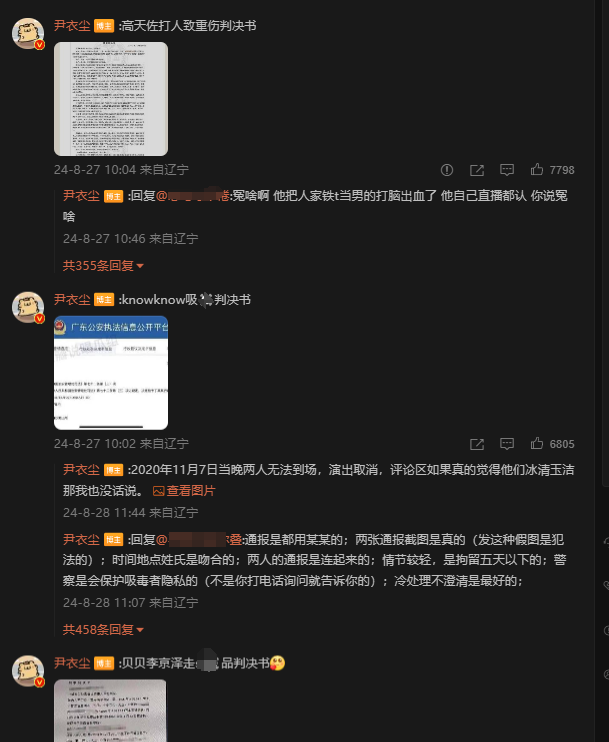
Task: Like the knowknow comment with 6805 likes
Action: [x=537, y=443]
